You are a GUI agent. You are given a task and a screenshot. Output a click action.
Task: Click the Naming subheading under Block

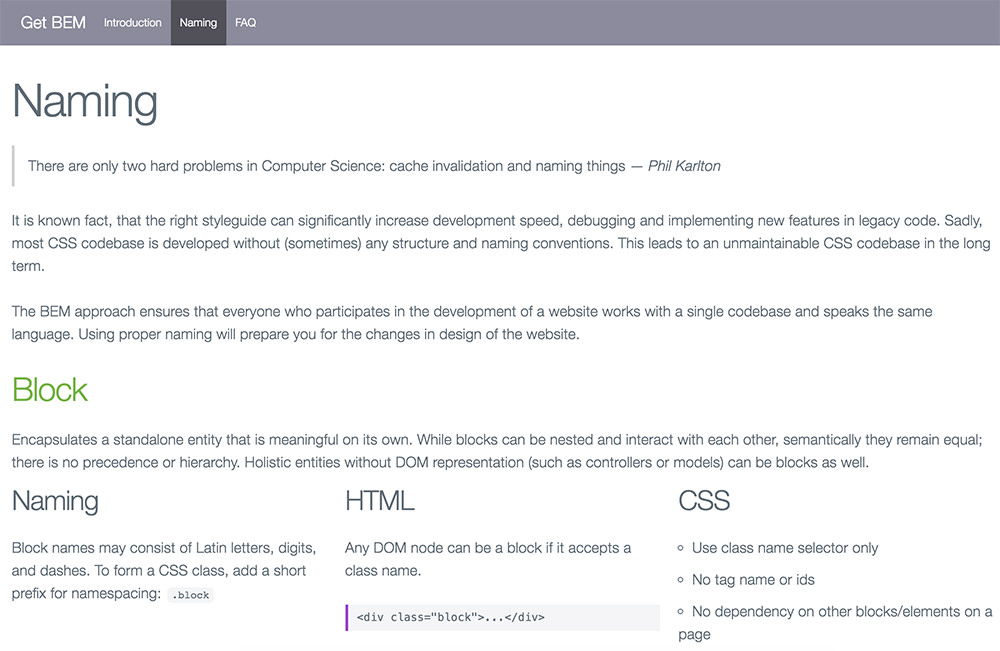55,500
